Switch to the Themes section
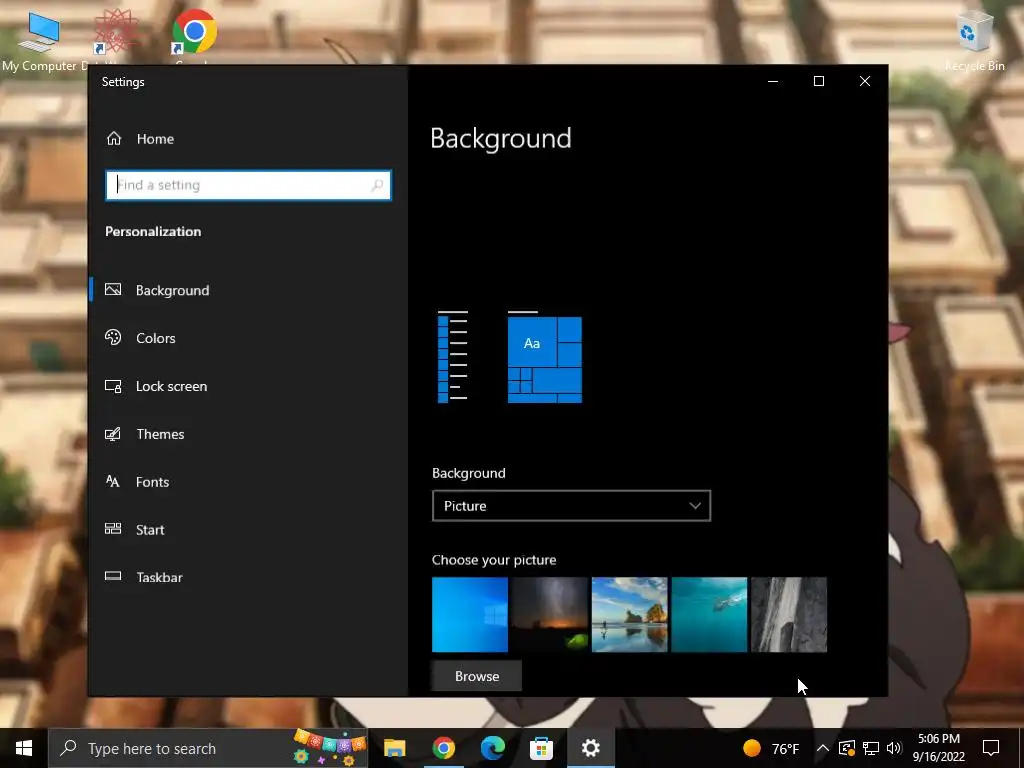Image resolution: width=1024 pixels, height=768 pixels. point(160,434)
